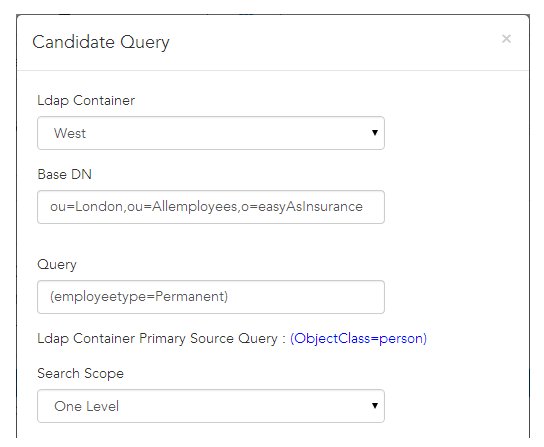Click the (ObjectClass=person) query text
The width and height of the screenshot is (544, 447).
coord(358,338)
